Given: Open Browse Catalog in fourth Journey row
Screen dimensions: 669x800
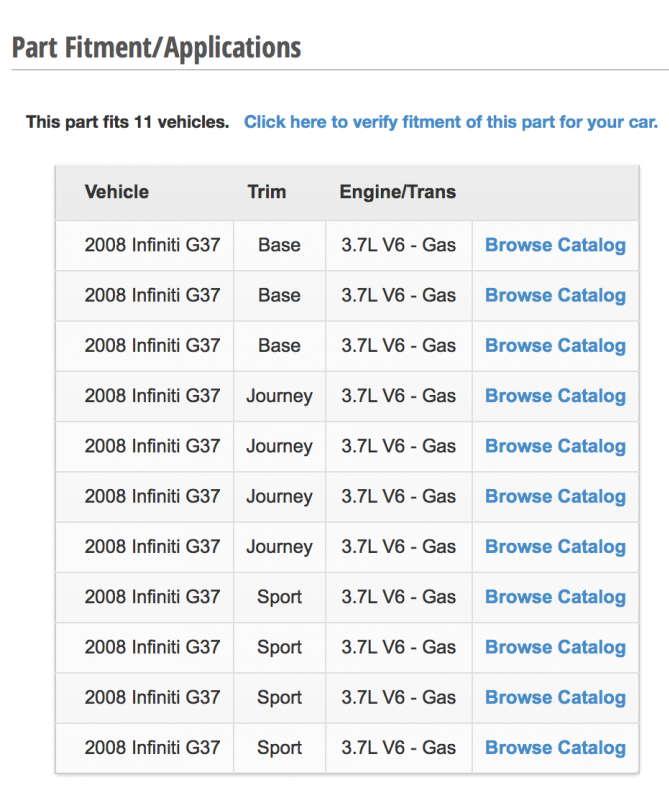Looking at the screenshot, I should click(555, 547).
